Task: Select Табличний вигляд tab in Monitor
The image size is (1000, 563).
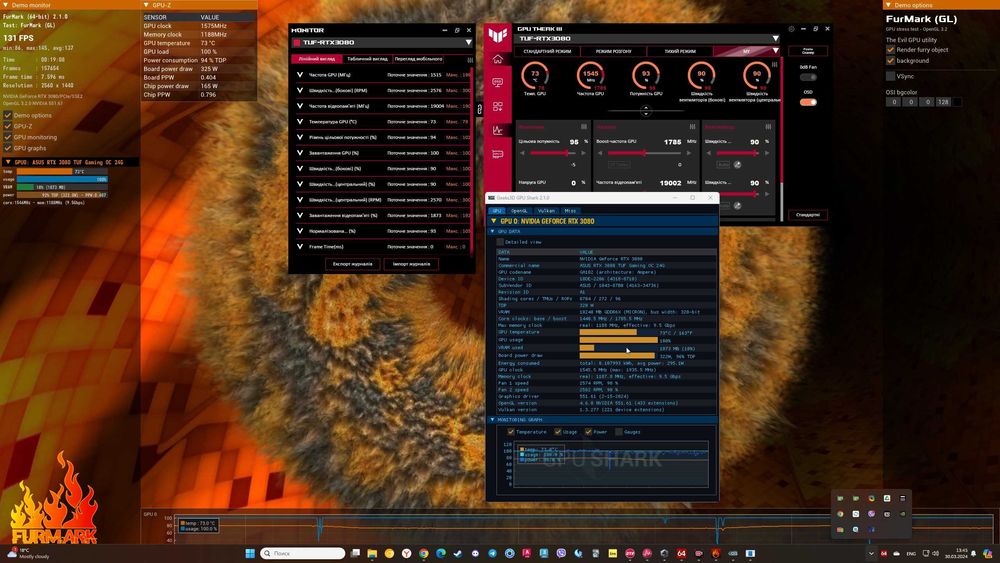Action: pos(367,59)
